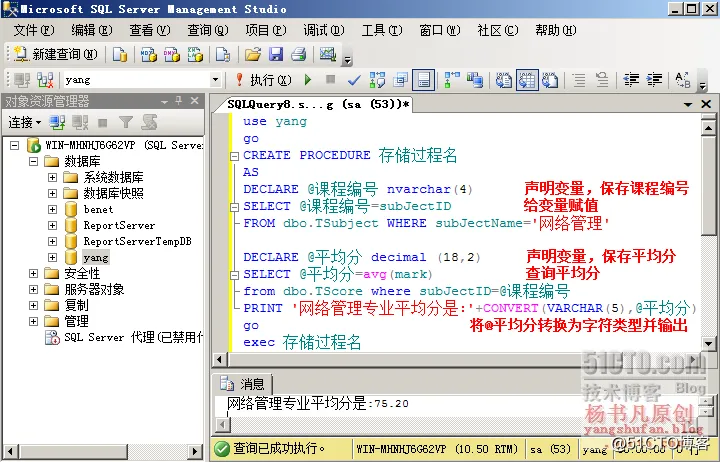Select the yang database in the tree
This screenshot has width=720, height=462.
(96, 258)
